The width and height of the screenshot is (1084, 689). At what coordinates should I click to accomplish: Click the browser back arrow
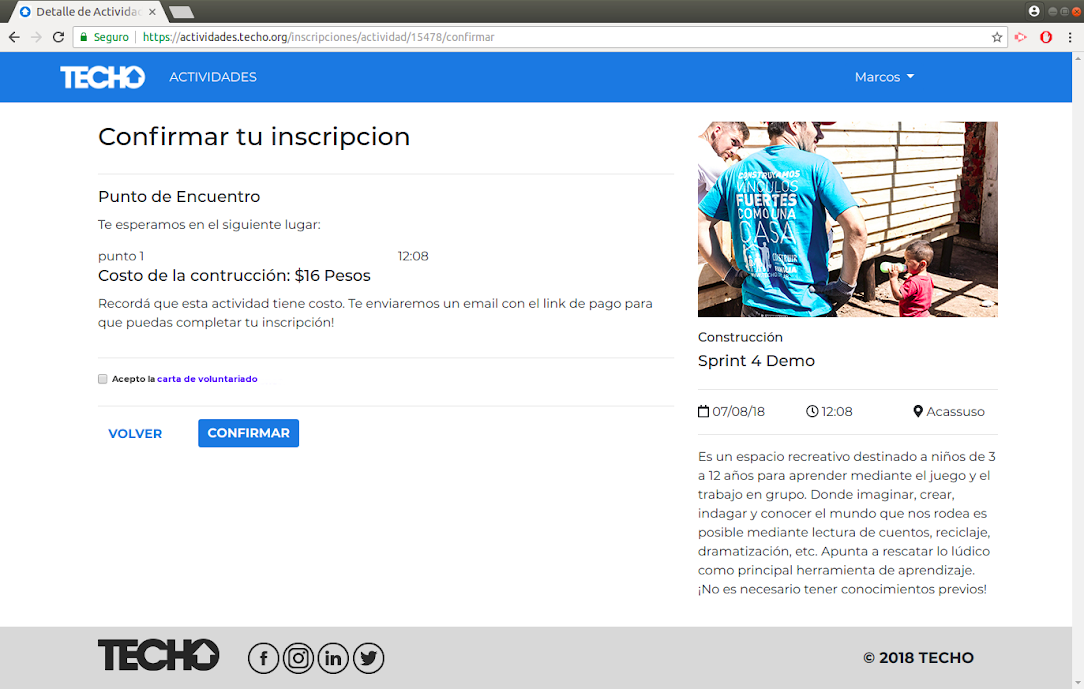point(15,37)
